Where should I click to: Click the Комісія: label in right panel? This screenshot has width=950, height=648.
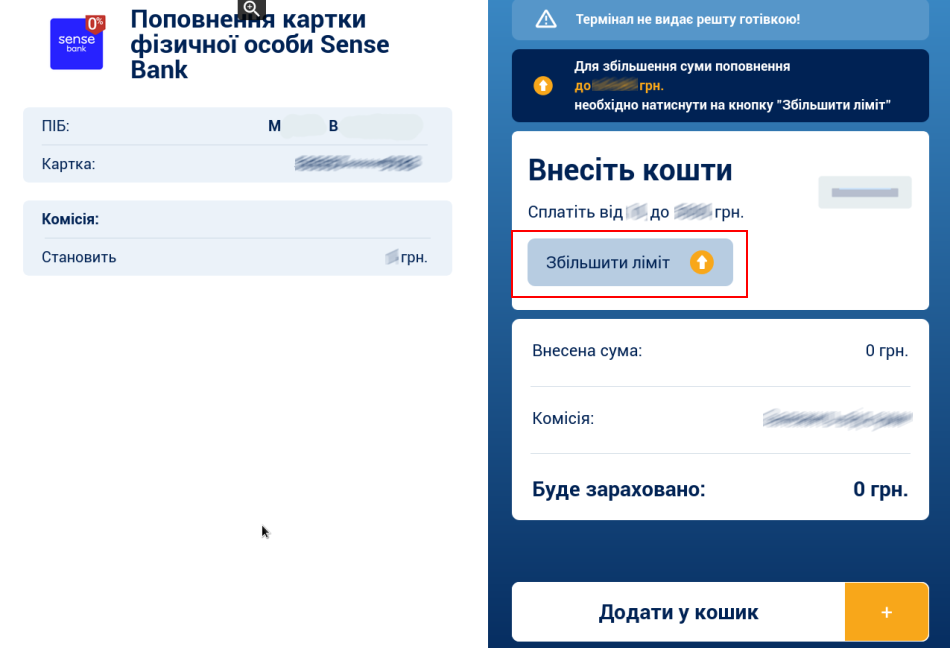click(563, 418)
